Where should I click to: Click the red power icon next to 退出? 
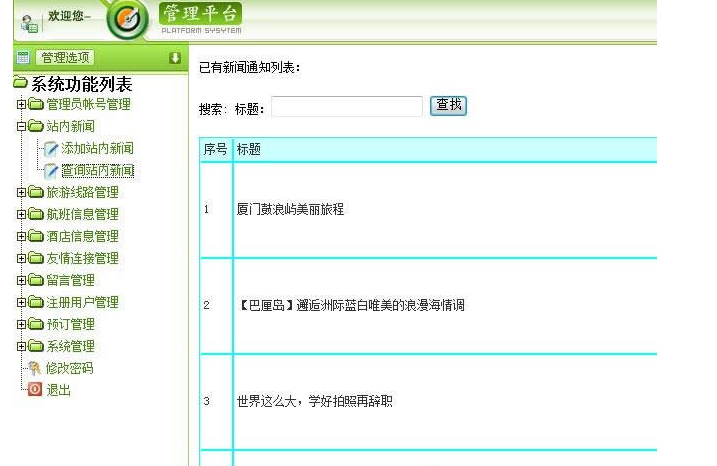pyautogui.click(x=35, y=389)
